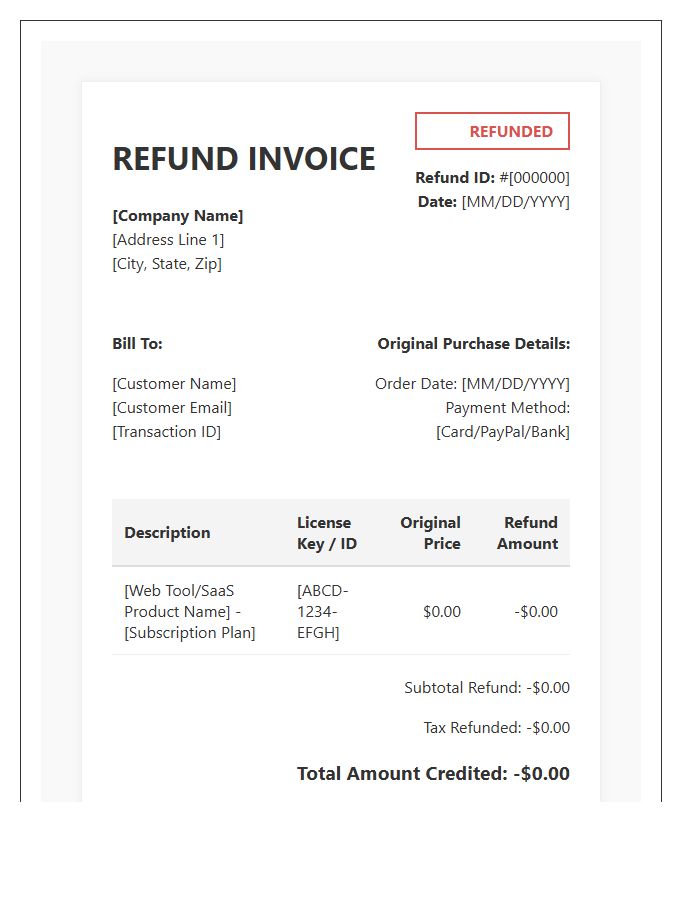Select the [Transaction ID] placeholder
Viewport: 700px width, 900px height.
[166, 432]
